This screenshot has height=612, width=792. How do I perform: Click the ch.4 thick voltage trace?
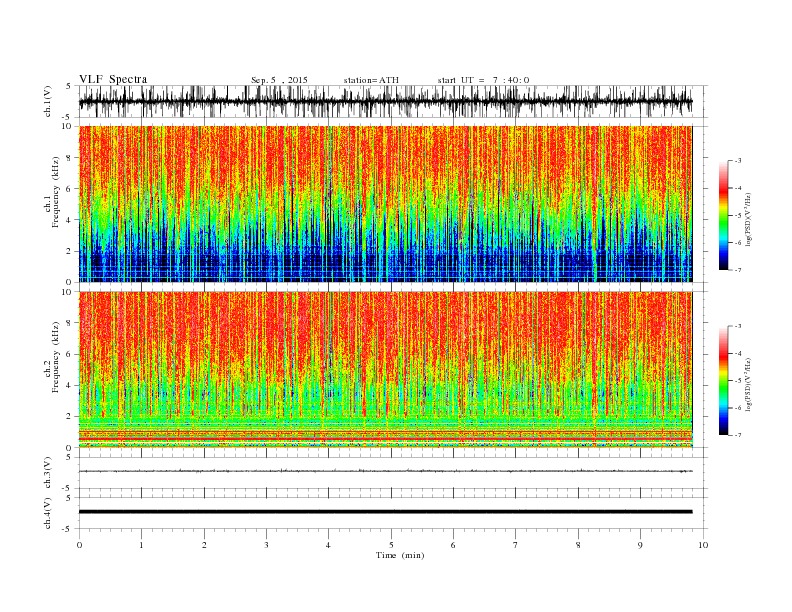385,512
